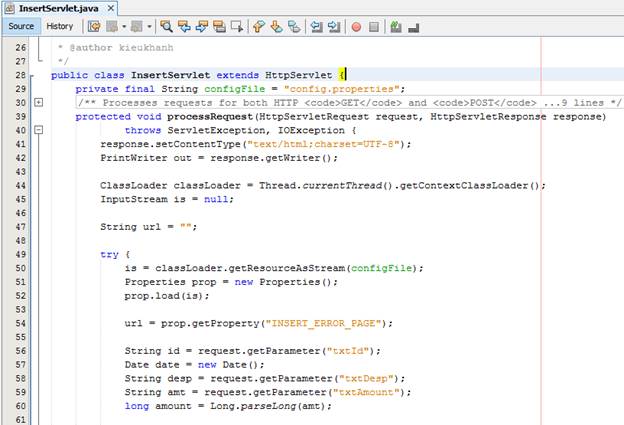Screen dimensions: 624x425
Task: Click the Back navigation icon
Action: click(x=112, y=27)
